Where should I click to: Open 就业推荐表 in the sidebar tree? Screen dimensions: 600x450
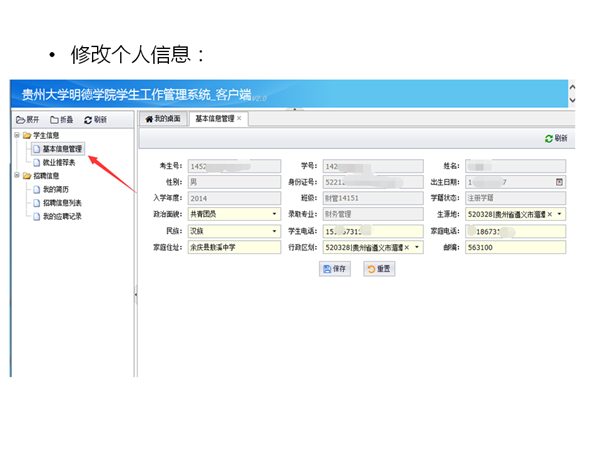coord(60,161)
